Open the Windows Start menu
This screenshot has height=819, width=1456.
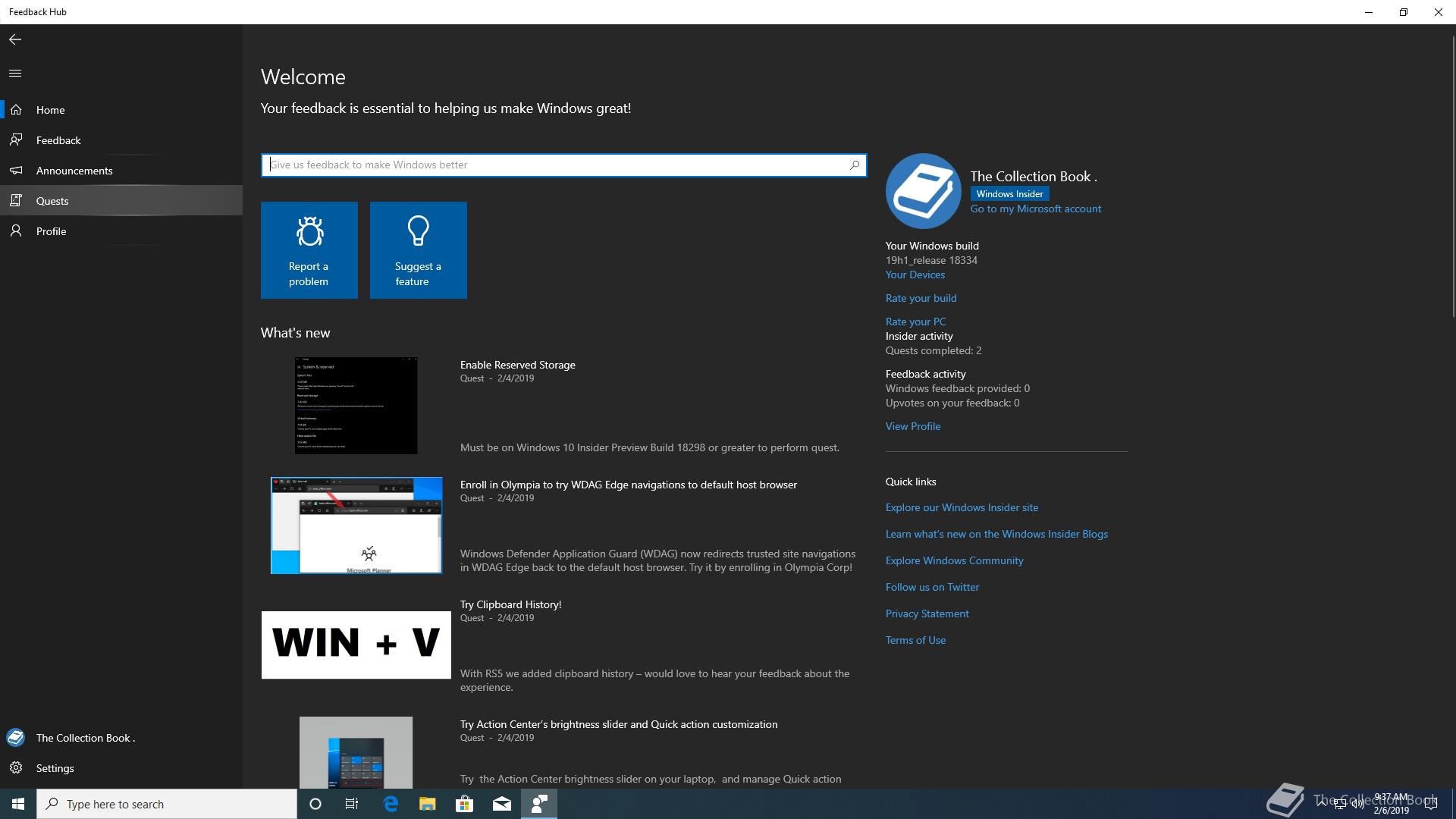coord(18,804)
